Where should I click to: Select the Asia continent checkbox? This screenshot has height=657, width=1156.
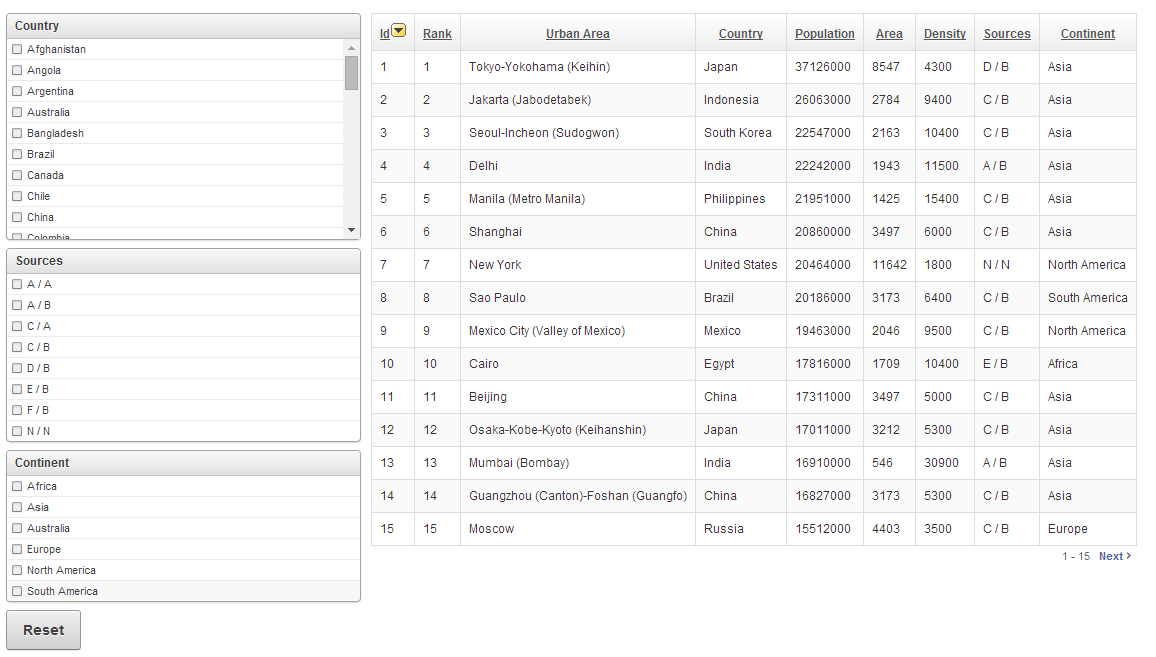click(x=17, y=507)
